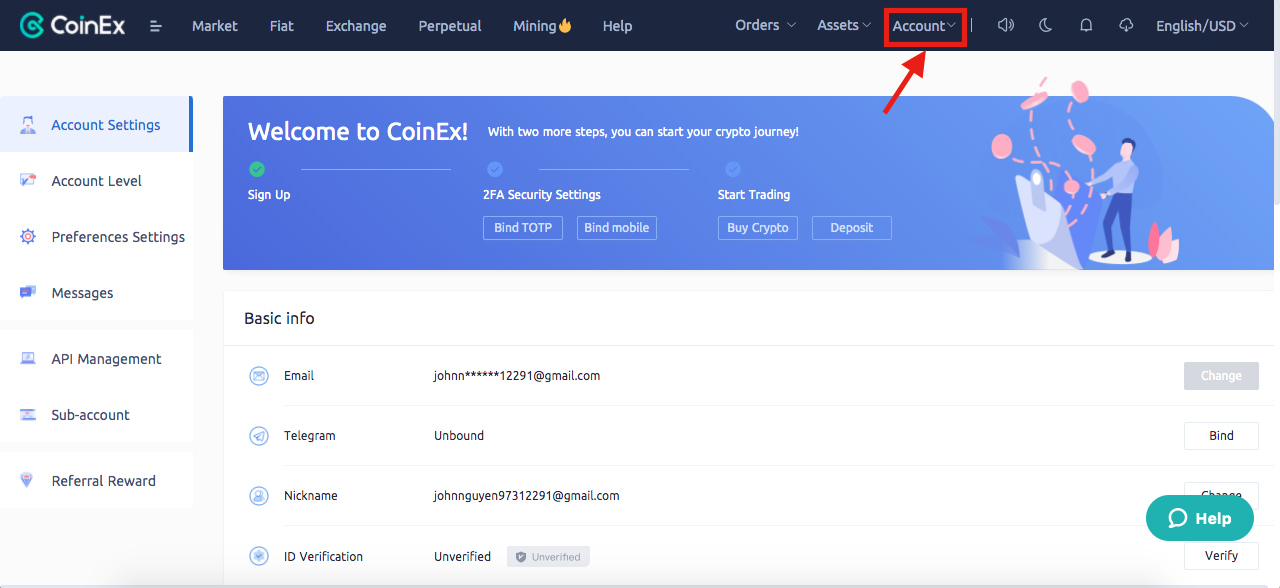Click the API Management icon
The height and width of the screenshot is (588, 1280).
click(28, 358)
